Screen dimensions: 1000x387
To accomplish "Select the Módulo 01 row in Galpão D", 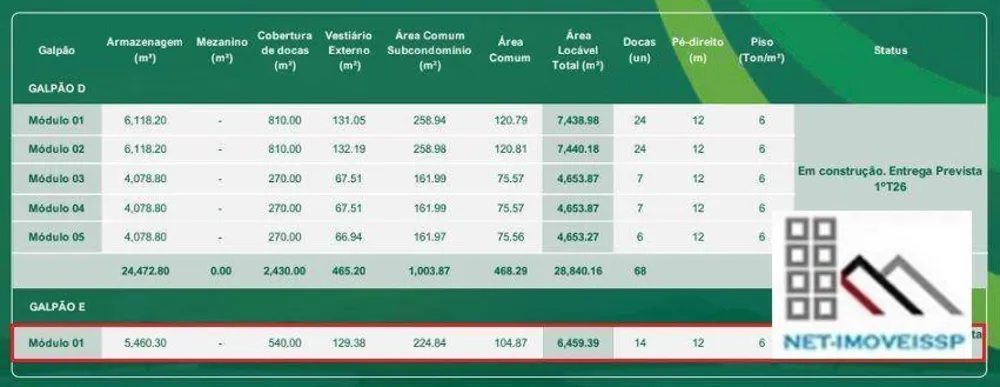I will 403,120.
